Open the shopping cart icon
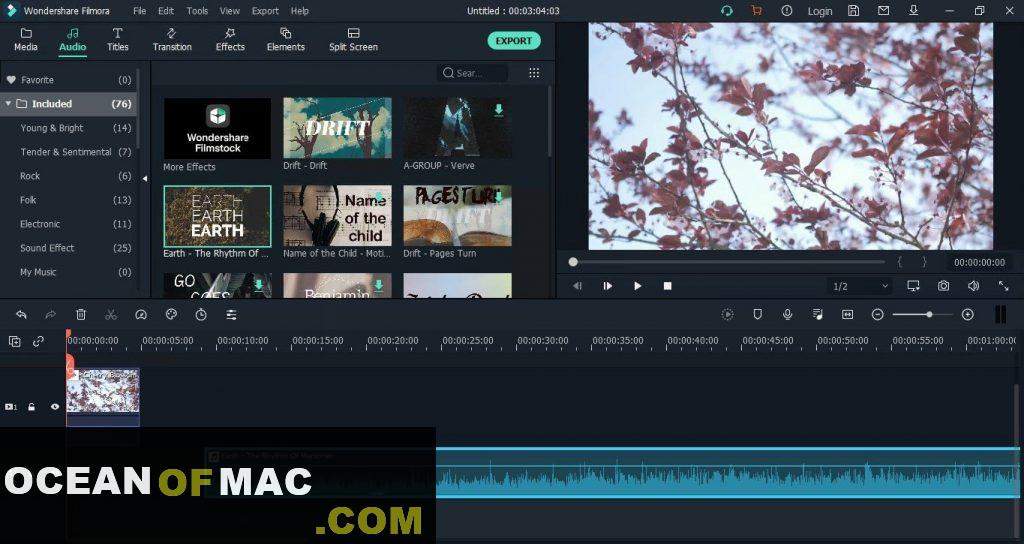Image resolution: width=1024 pixels, height=544 pixels. pos(756,10)
